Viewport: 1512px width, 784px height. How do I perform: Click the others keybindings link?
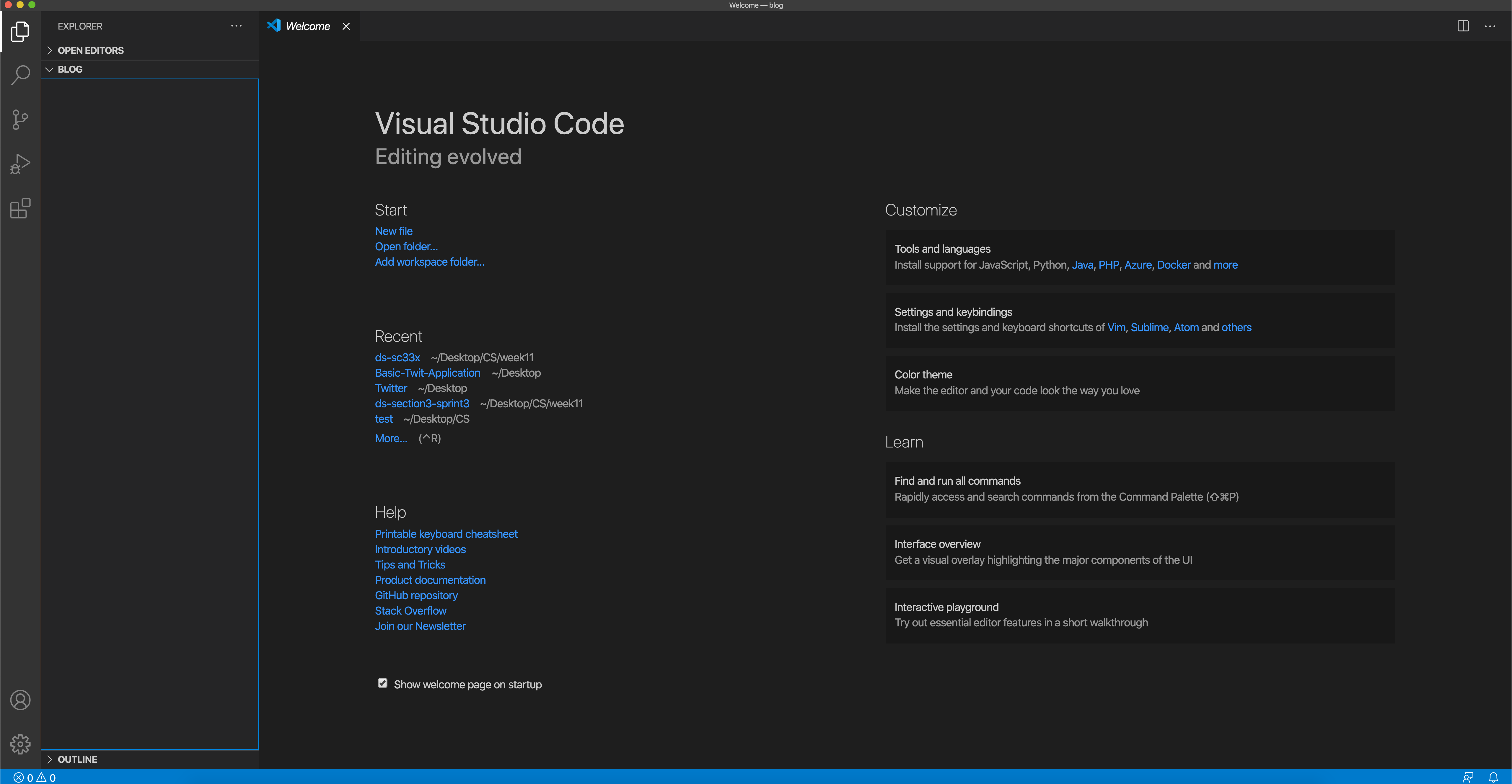(x=1237, y=327)
